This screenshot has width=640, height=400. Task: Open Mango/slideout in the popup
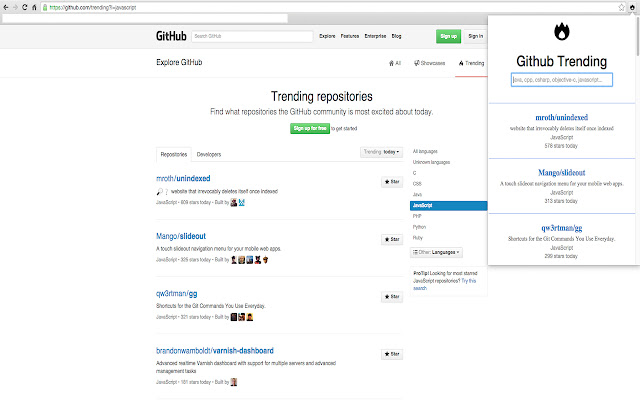[562, 173]
